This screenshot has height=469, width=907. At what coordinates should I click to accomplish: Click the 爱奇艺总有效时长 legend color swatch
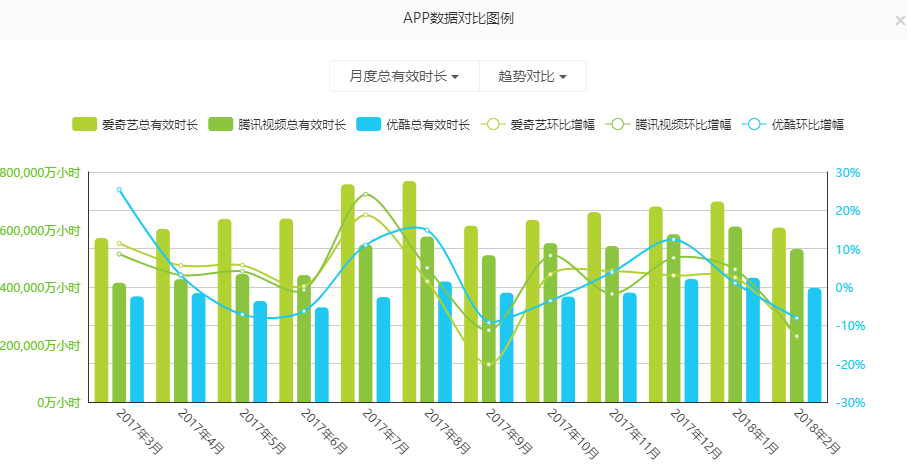point(84,125)
